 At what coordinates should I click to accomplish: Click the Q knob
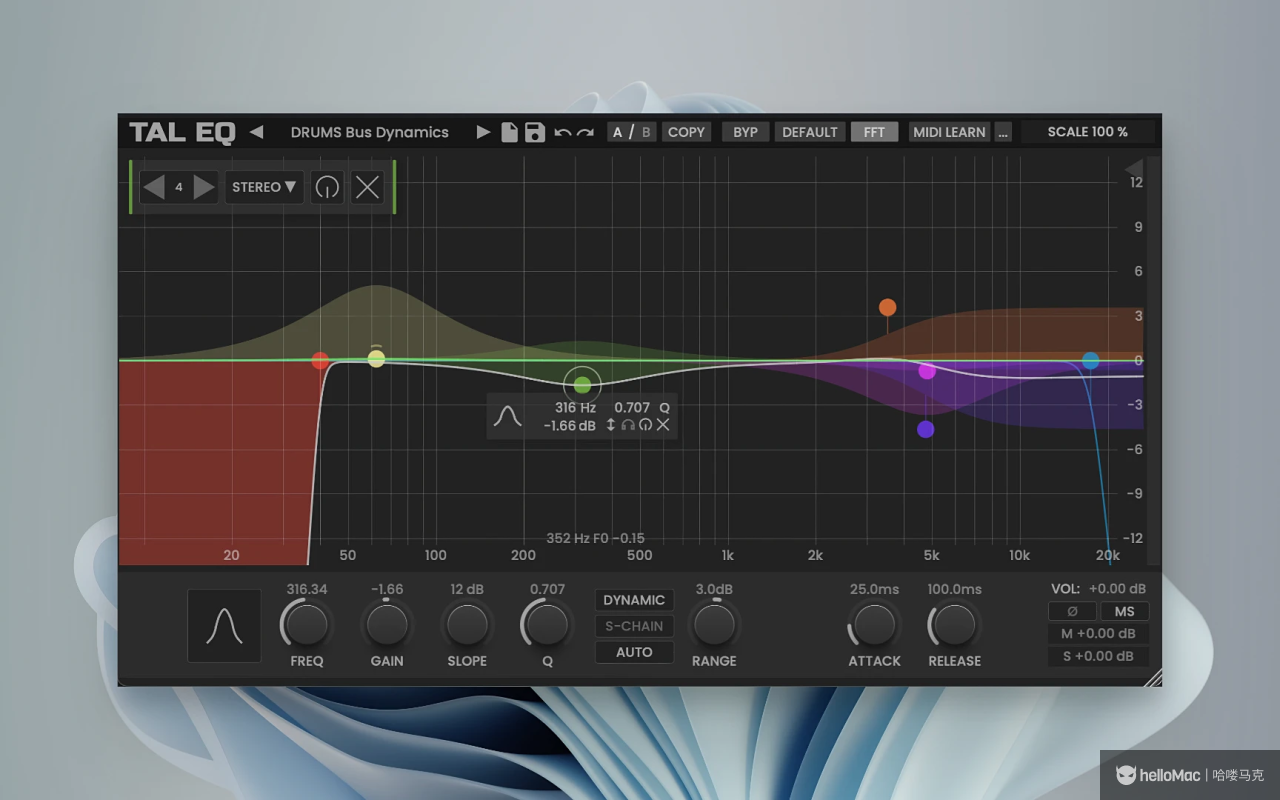pyautogui.click(x=547, y=625)
